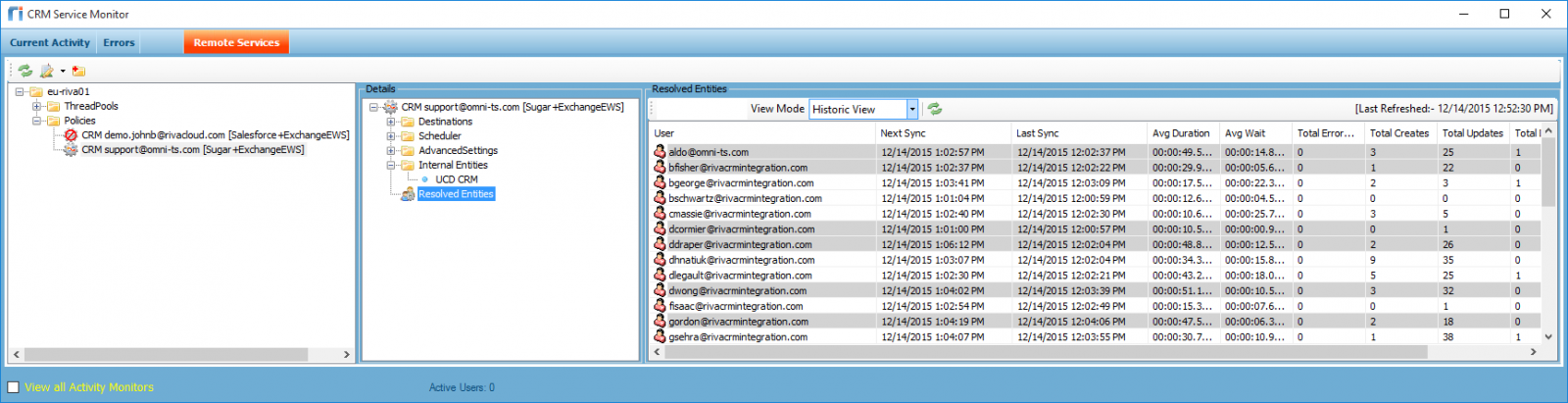Sort table by User column header
The width and height of the screenshot is (1568, 403).
click(763, 133)
